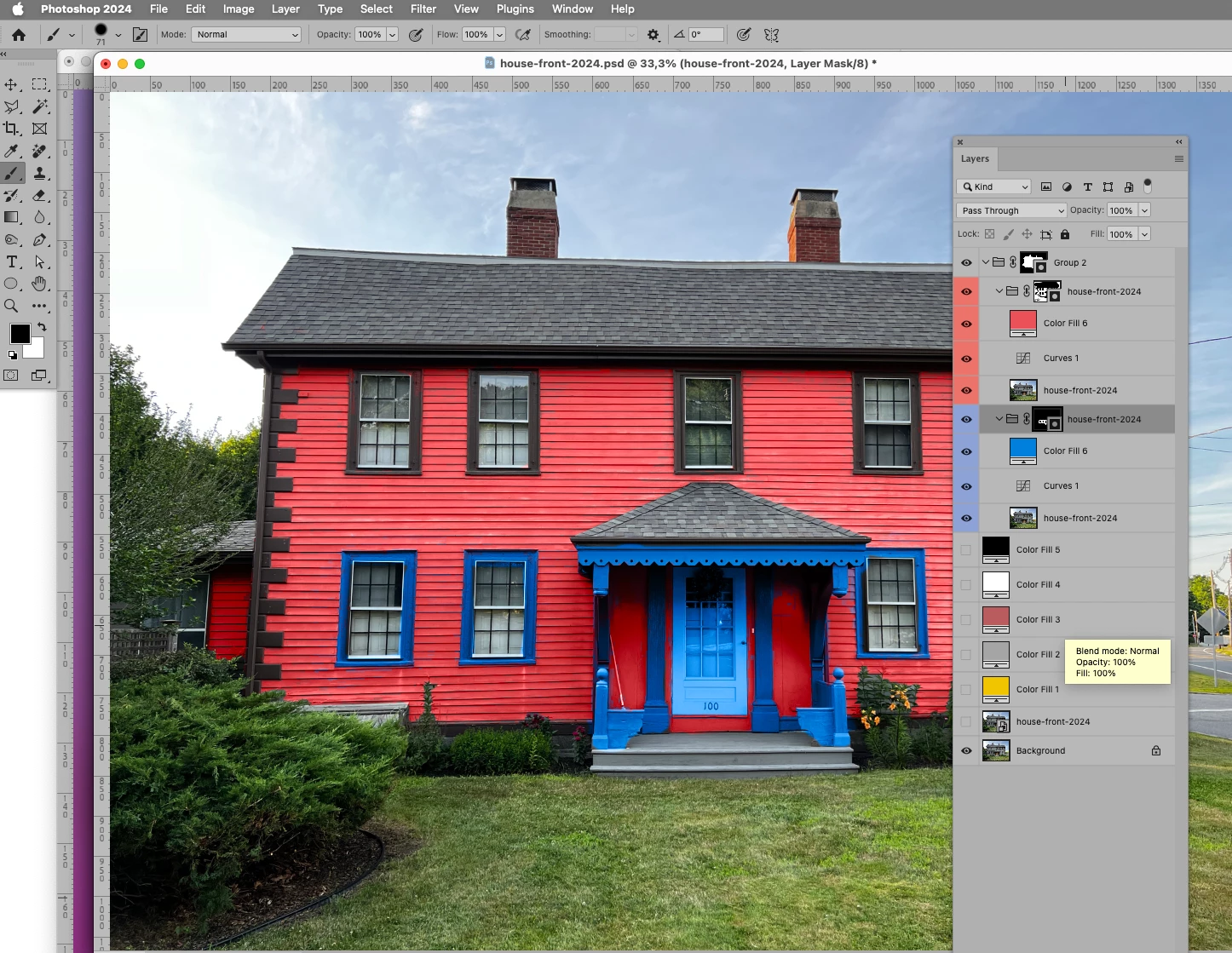The width and height of the screenshot is (1232, 953).
Task: Select the Horizontal Type tool
Action: pyautogui.click(x=11, y=261)
